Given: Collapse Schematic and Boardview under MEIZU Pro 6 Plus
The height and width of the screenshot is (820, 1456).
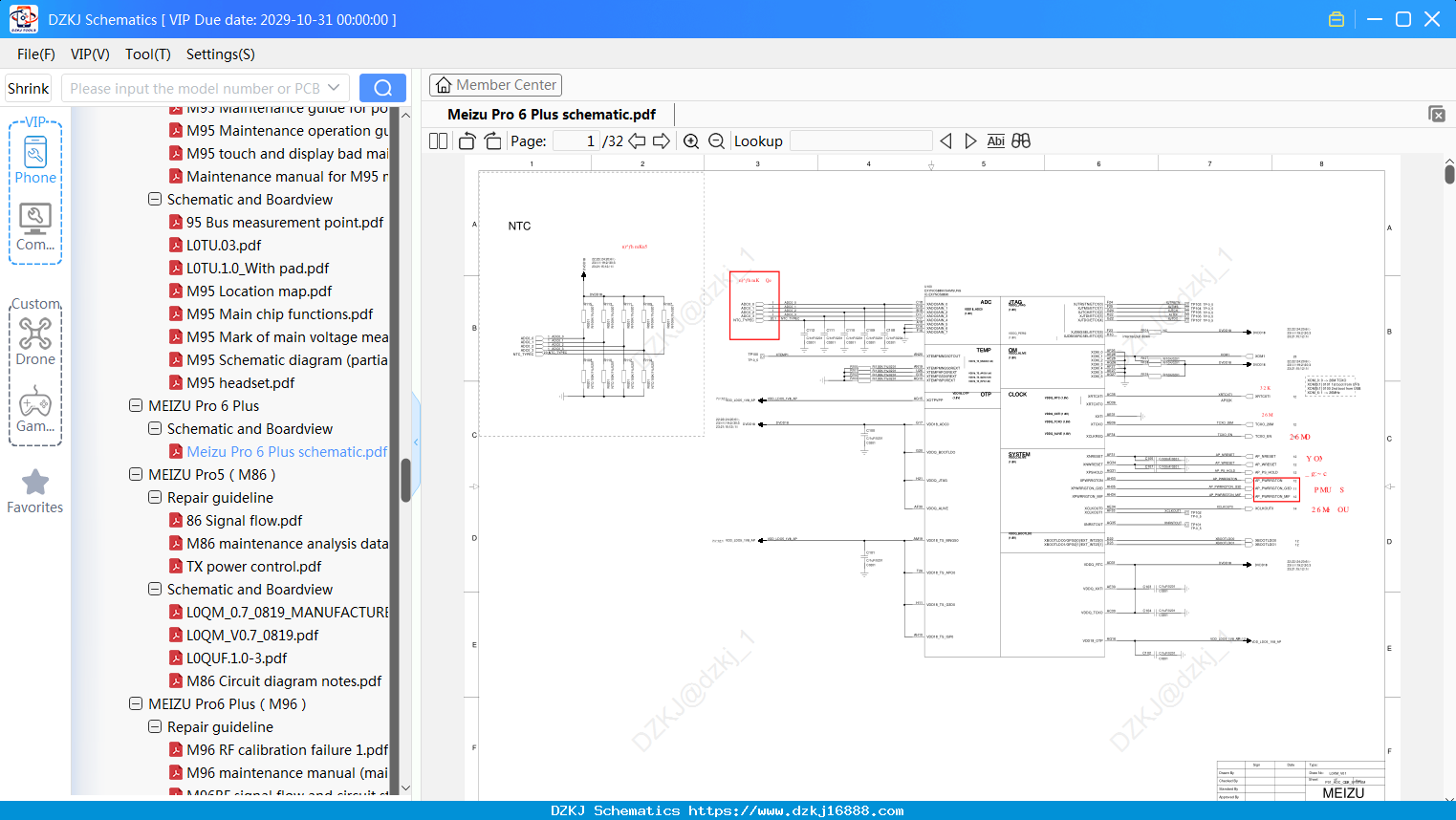Looking at the screenshot, I should 155,428.
